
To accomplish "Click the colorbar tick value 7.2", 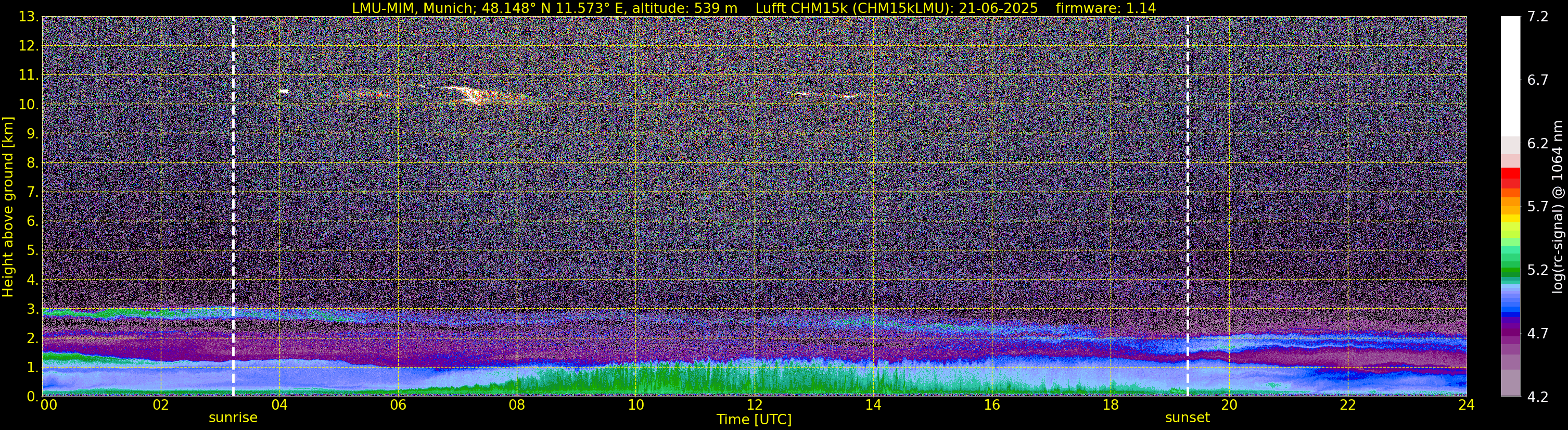I will coord(1538,17).
